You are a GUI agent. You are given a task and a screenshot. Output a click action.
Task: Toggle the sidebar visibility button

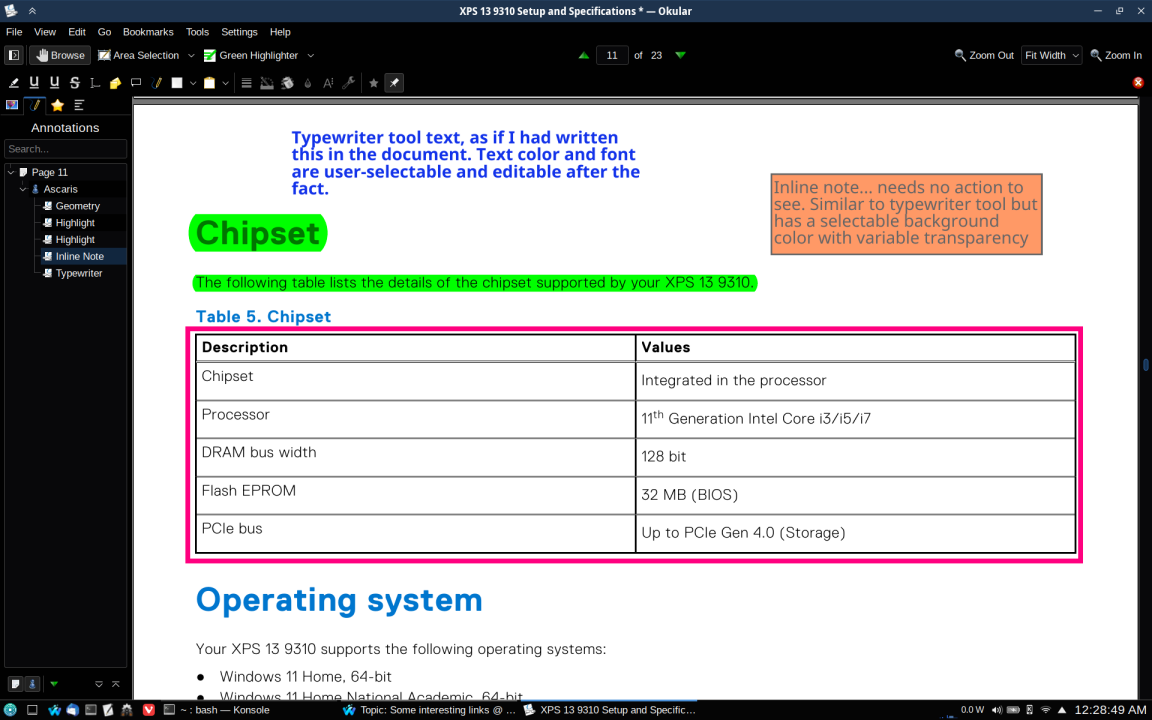(x=14, y=56)
